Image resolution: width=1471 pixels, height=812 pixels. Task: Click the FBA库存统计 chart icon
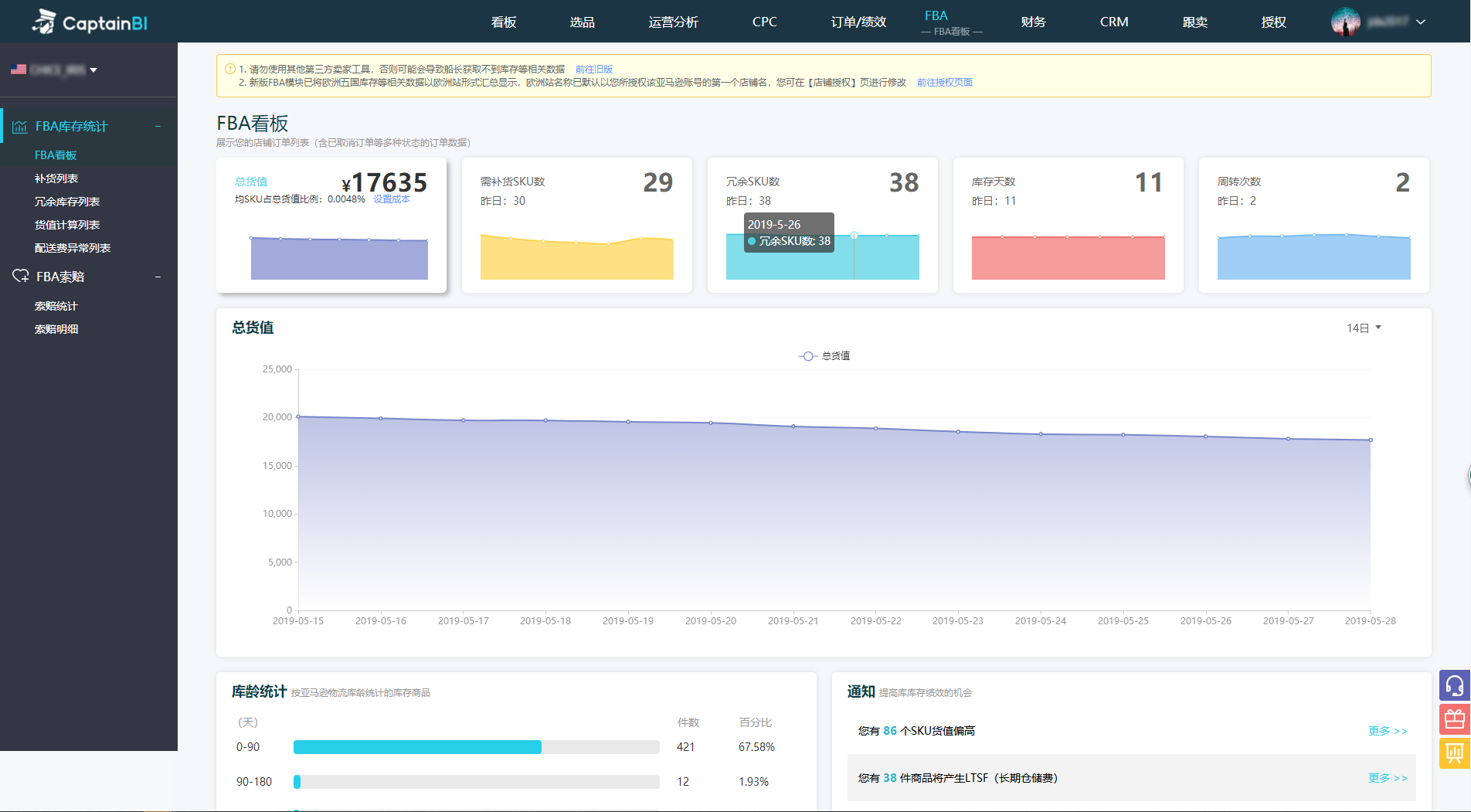coord(20,127)
